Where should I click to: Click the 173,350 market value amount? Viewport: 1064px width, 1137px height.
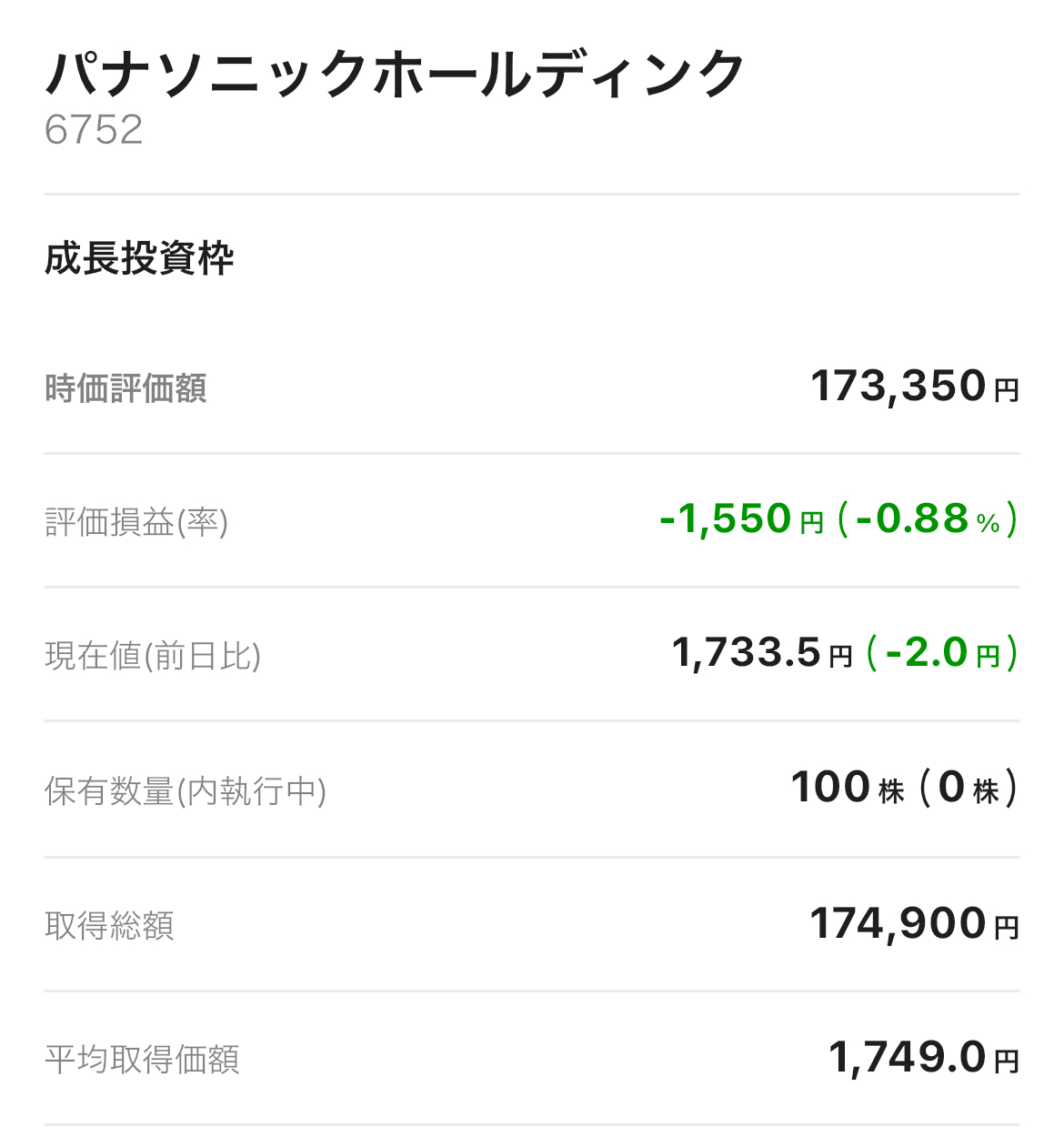[898, 387]
